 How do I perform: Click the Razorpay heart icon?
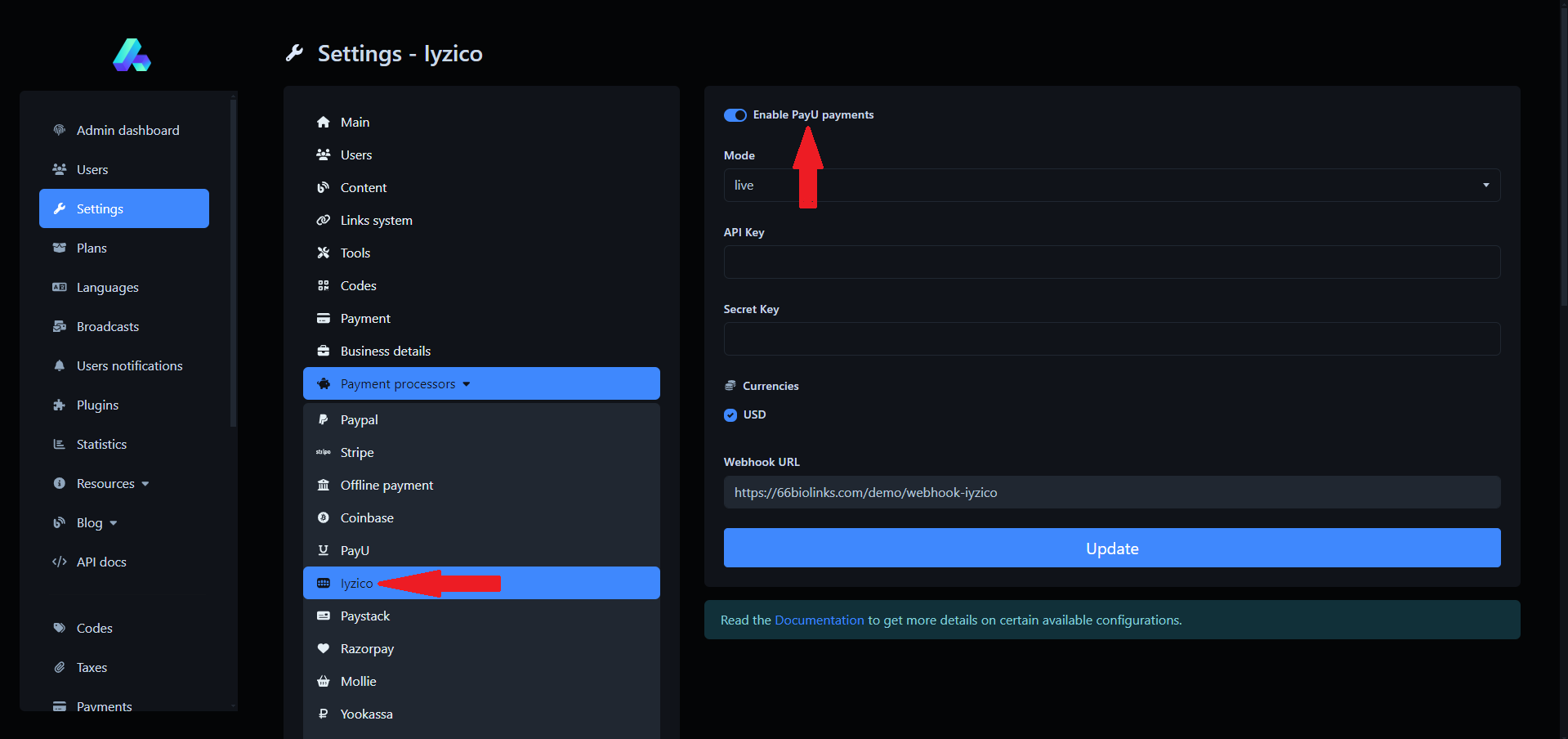pyautogui.click(x=324, y=648)
